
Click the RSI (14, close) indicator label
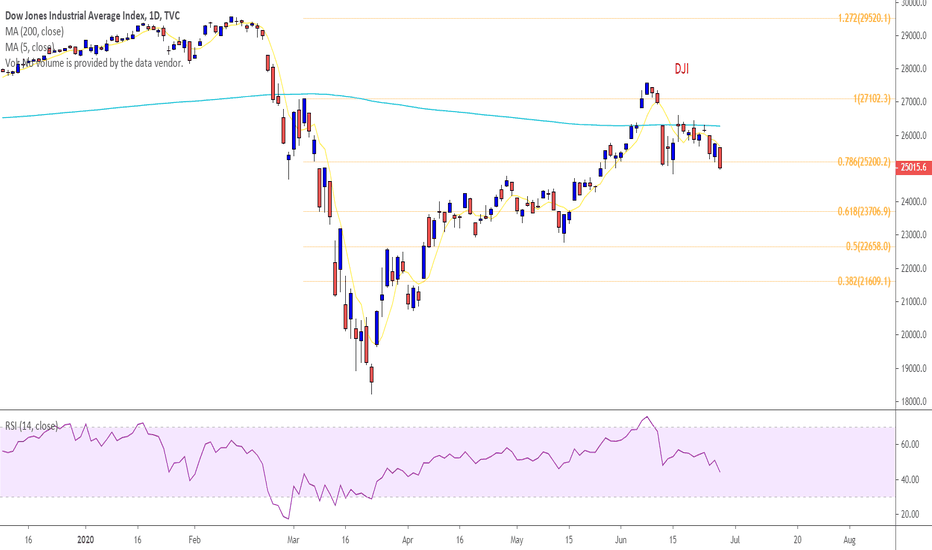tap(32, 426)
